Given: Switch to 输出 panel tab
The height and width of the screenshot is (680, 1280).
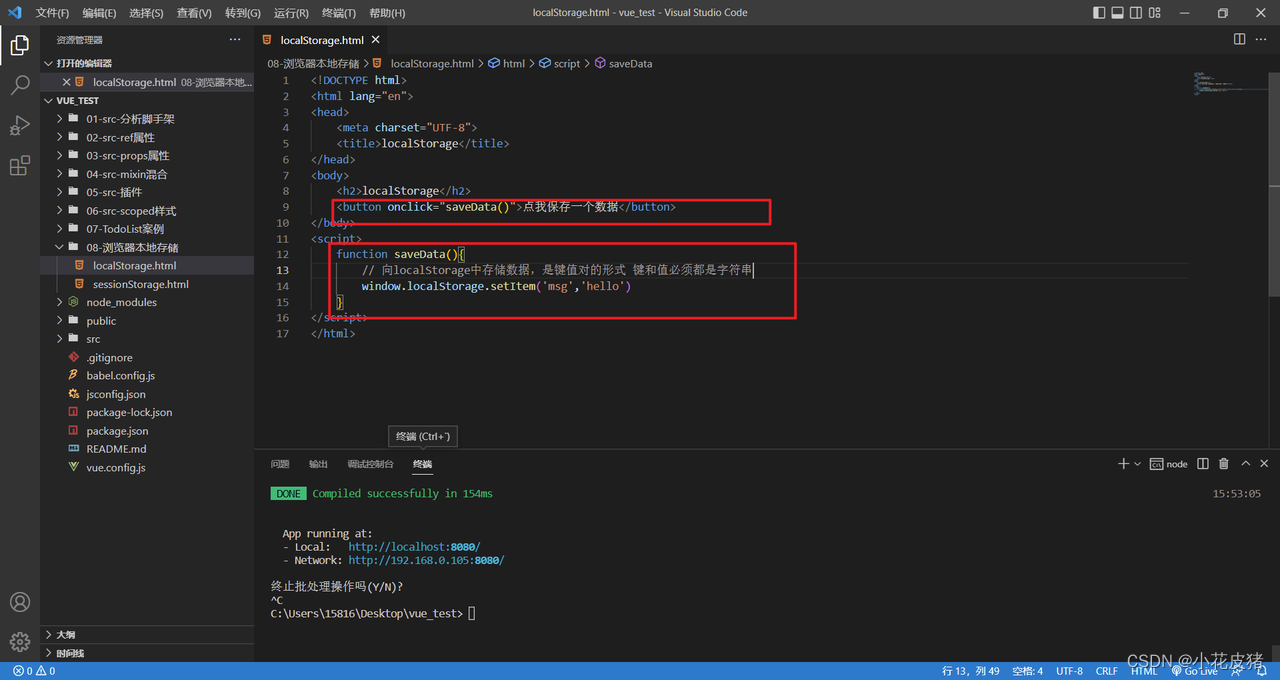Looking at the screenshot, I should pos(318,464).
